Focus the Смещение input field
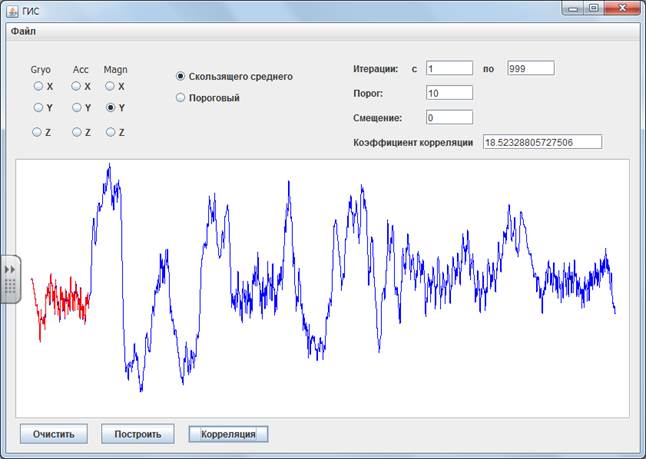Image resolution: width=646 pixels, height=459 pixels. pos(448,117)
